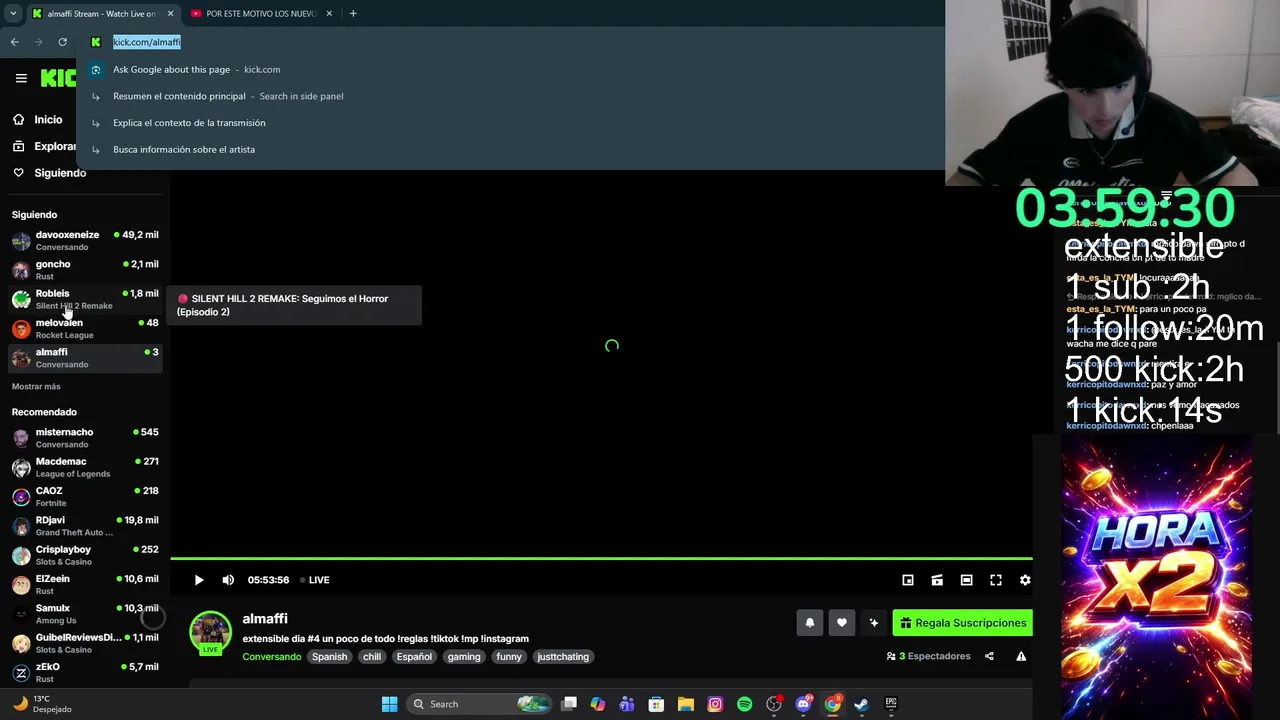Image resolution: width=1280 pixels, height=720 pixels.
Task: Open Steam from the taskbar
Action: coord(861,704)
